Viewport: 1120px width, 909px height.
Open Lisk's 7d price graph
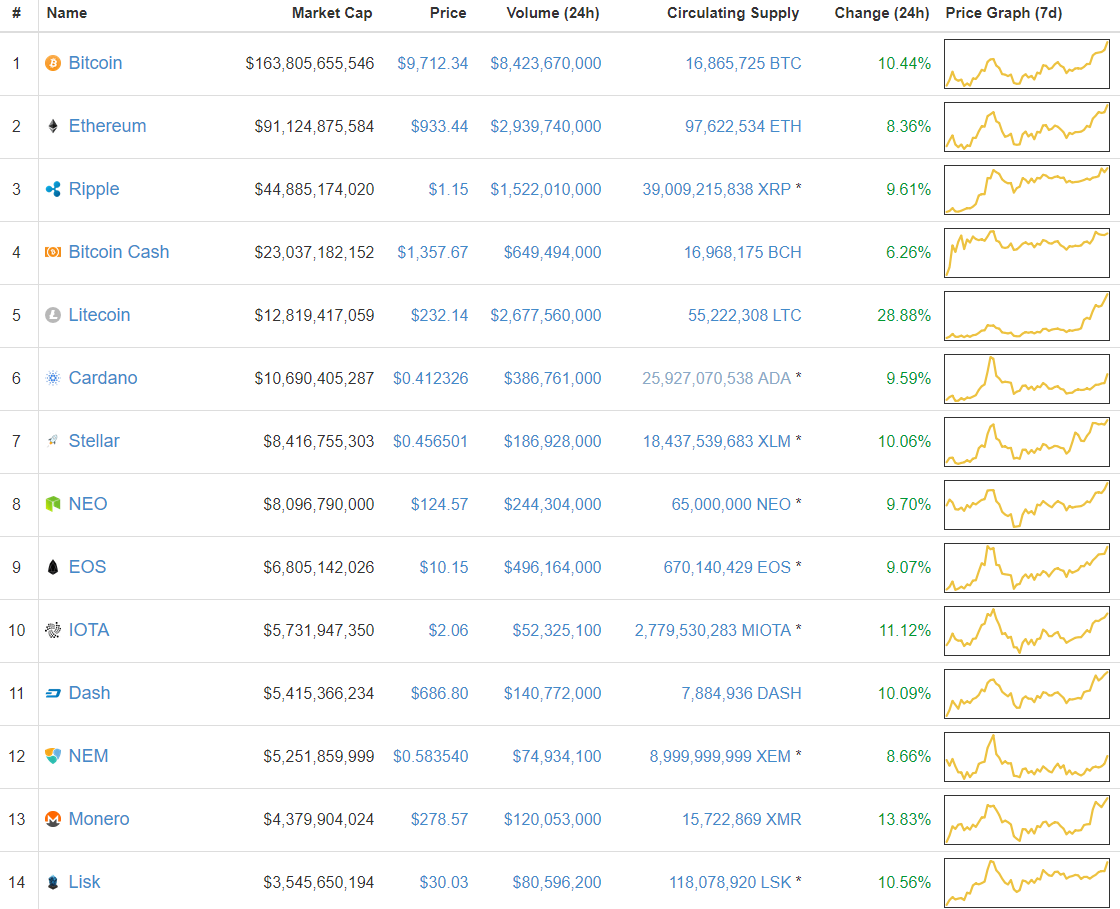tap(1026, 882)
